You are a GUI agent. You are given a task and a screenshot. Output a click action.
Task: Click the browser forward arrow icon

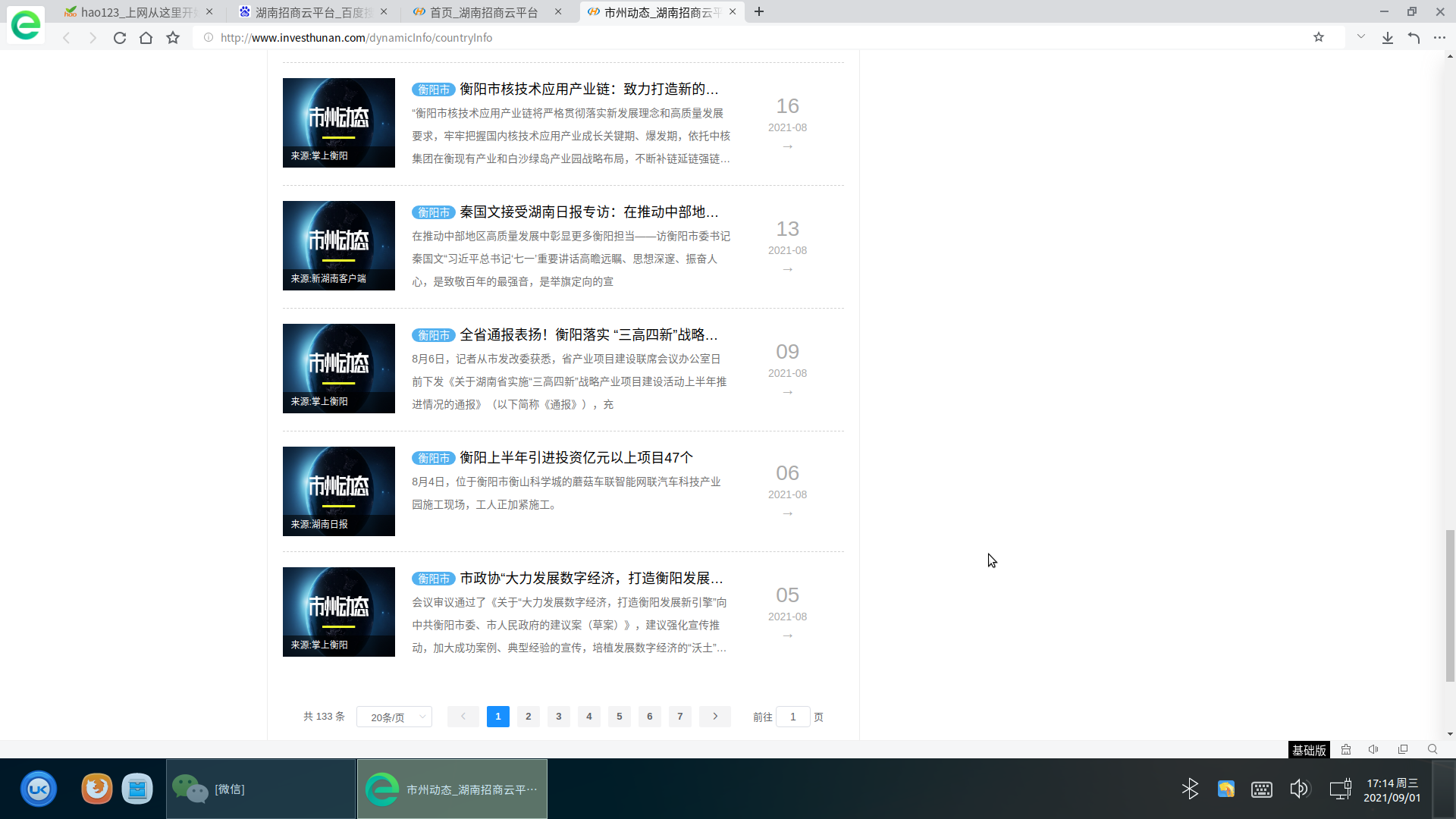[x=93, y=38]
